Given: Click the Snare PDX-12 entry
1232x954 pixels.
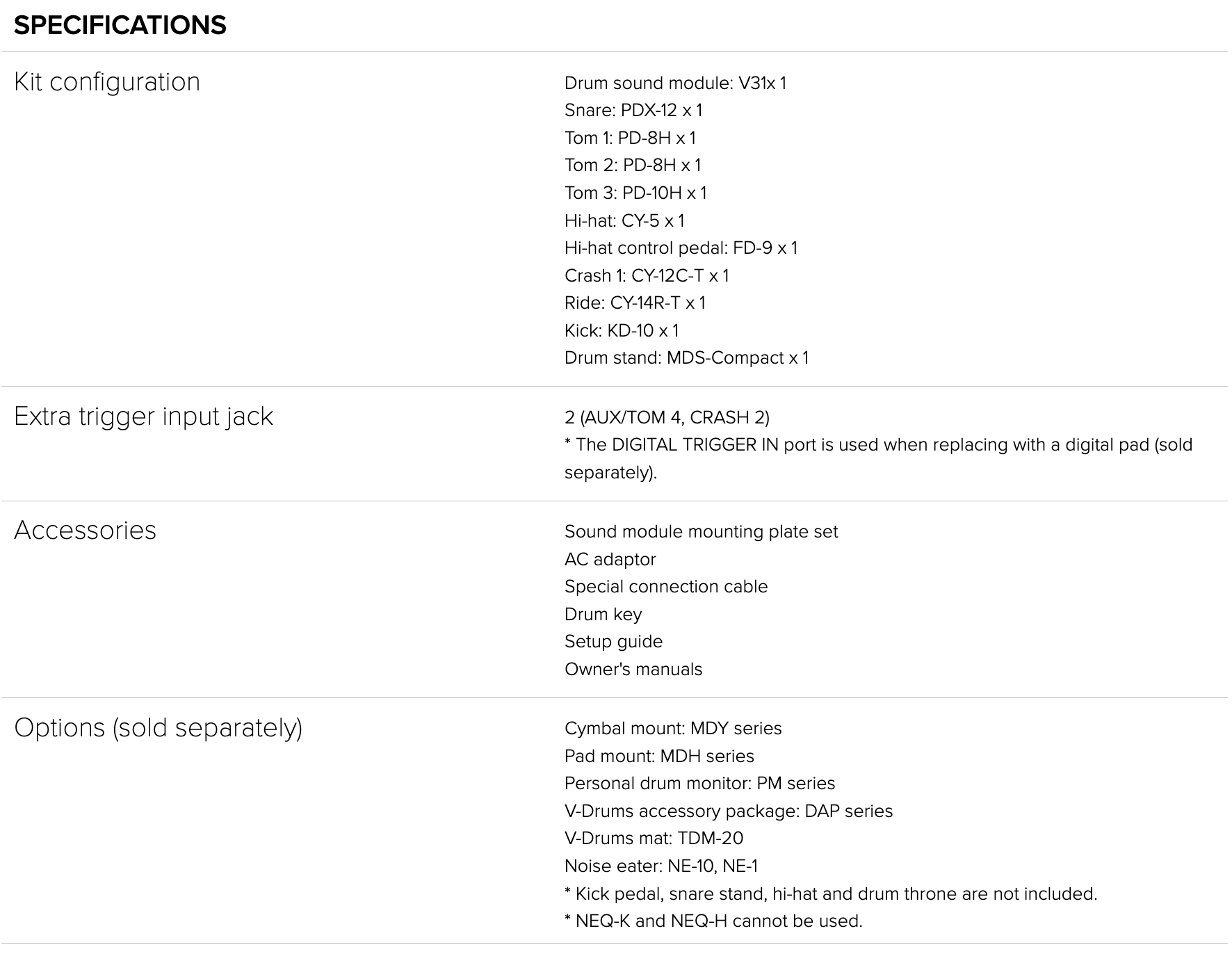Looking at the screenshot, I should (x=633, y=111).
